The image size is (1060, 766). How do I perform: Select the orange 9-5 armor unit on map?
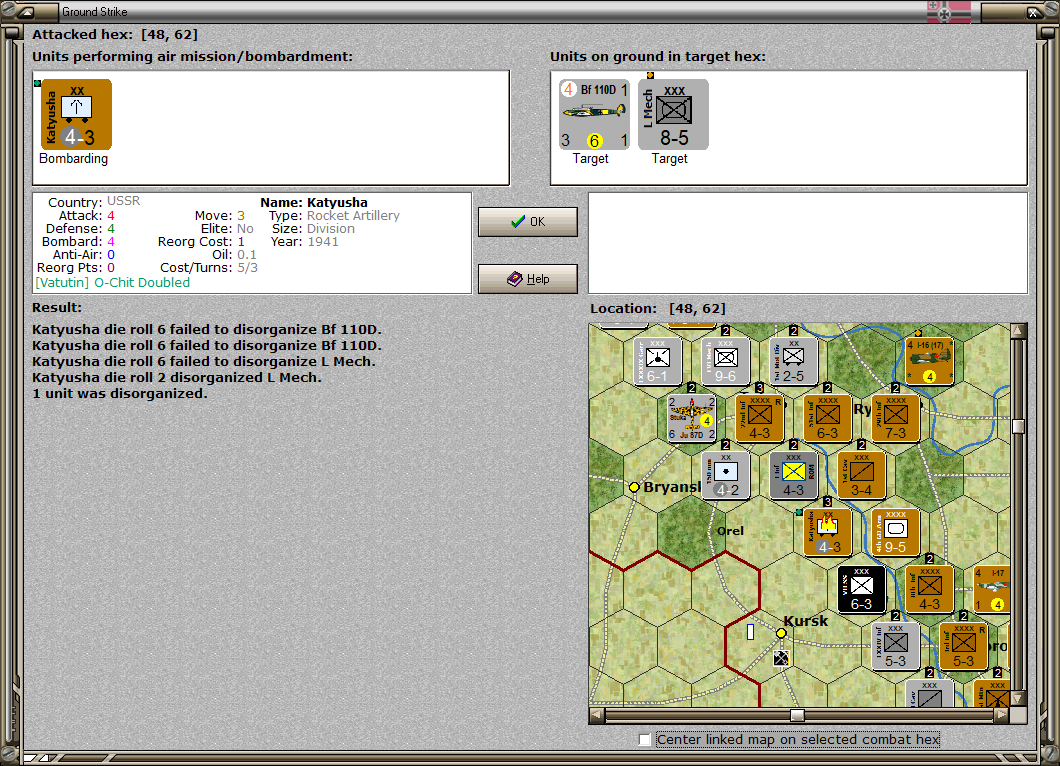point(895,532)
